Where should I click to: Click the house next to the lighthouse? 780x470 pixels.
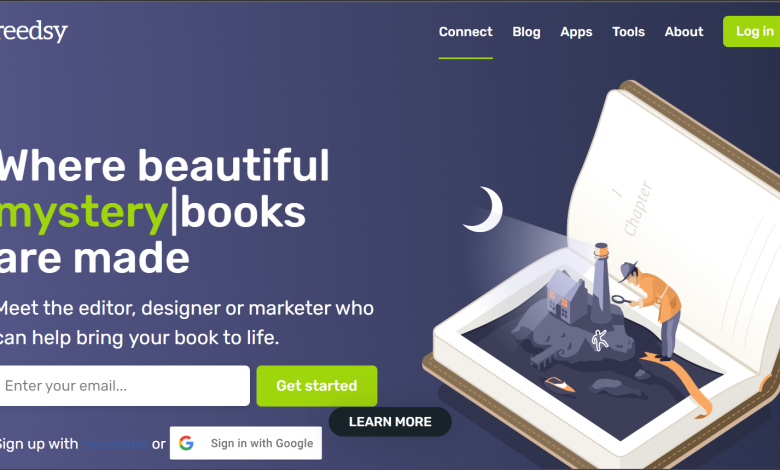click(567, 296)
